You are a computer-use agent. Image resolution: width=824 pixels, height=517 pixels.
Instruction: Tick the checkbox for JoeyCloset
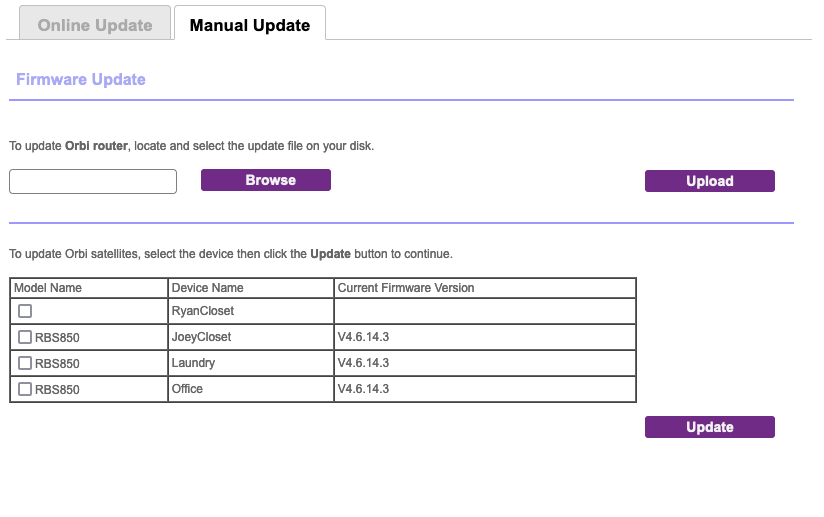[x=25, y=337]
